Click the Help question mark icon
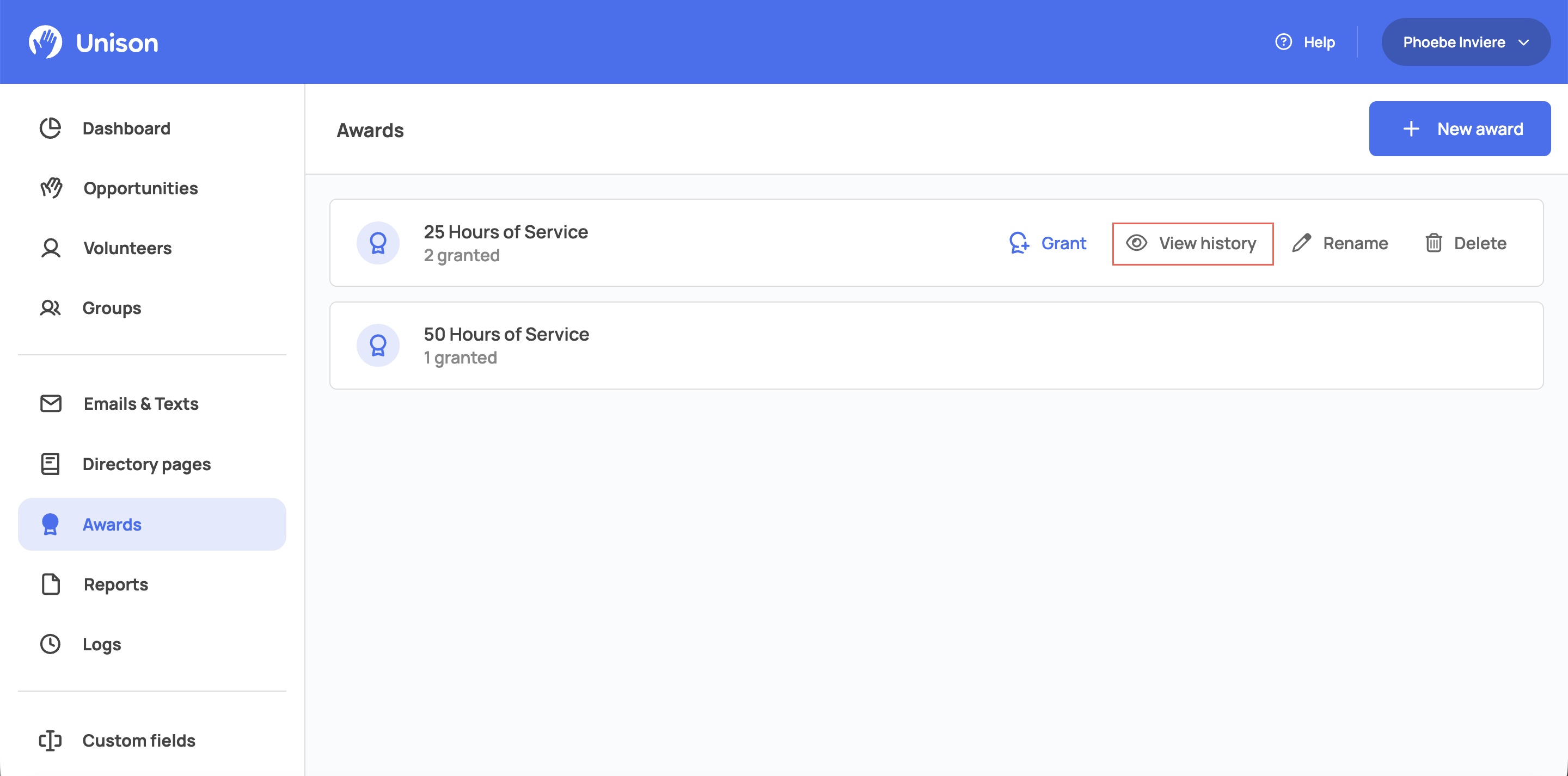The image size is (1568, 776). pos(1283,42)
